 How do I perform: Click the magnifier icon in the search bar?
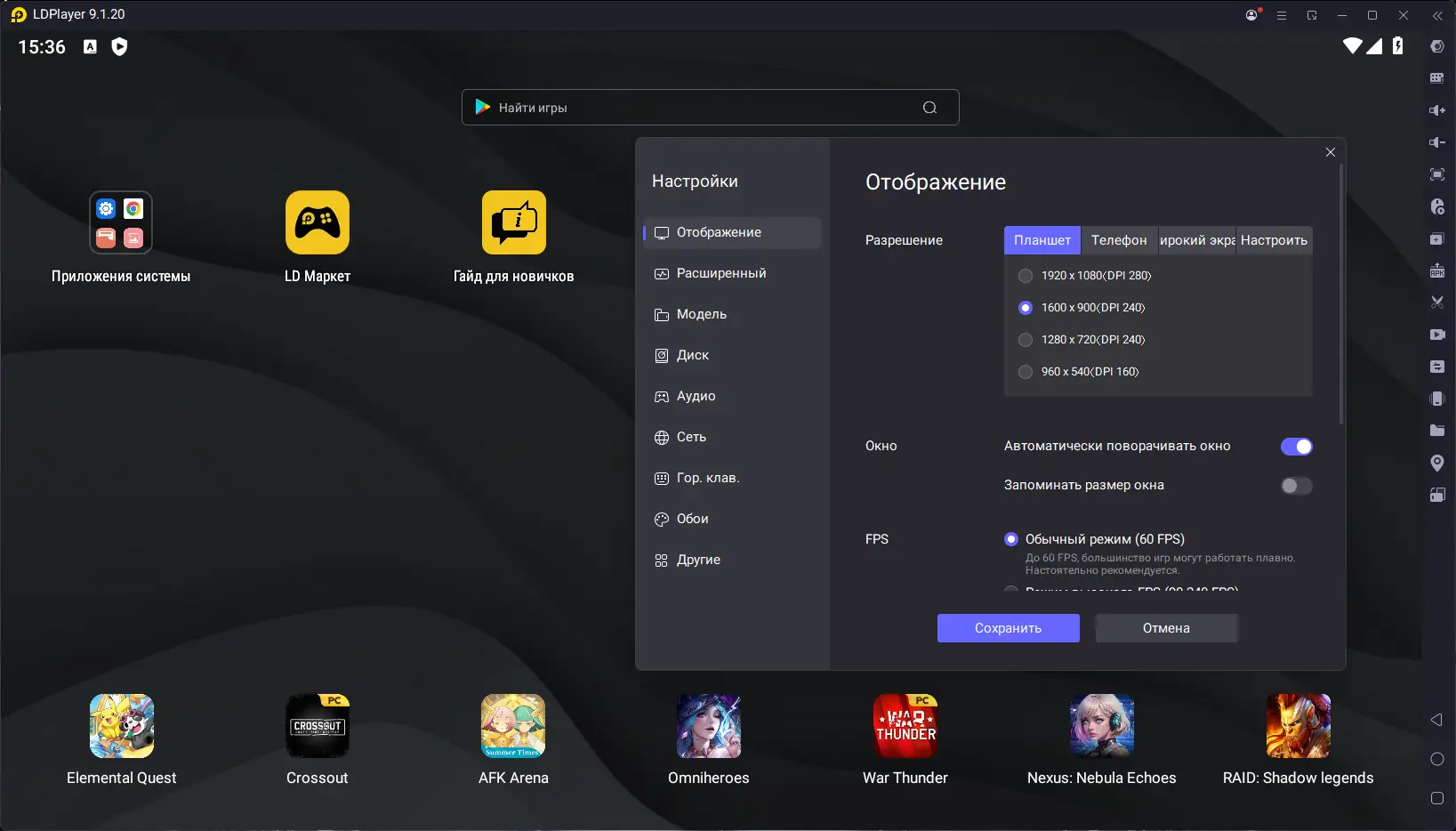point(930,108)
